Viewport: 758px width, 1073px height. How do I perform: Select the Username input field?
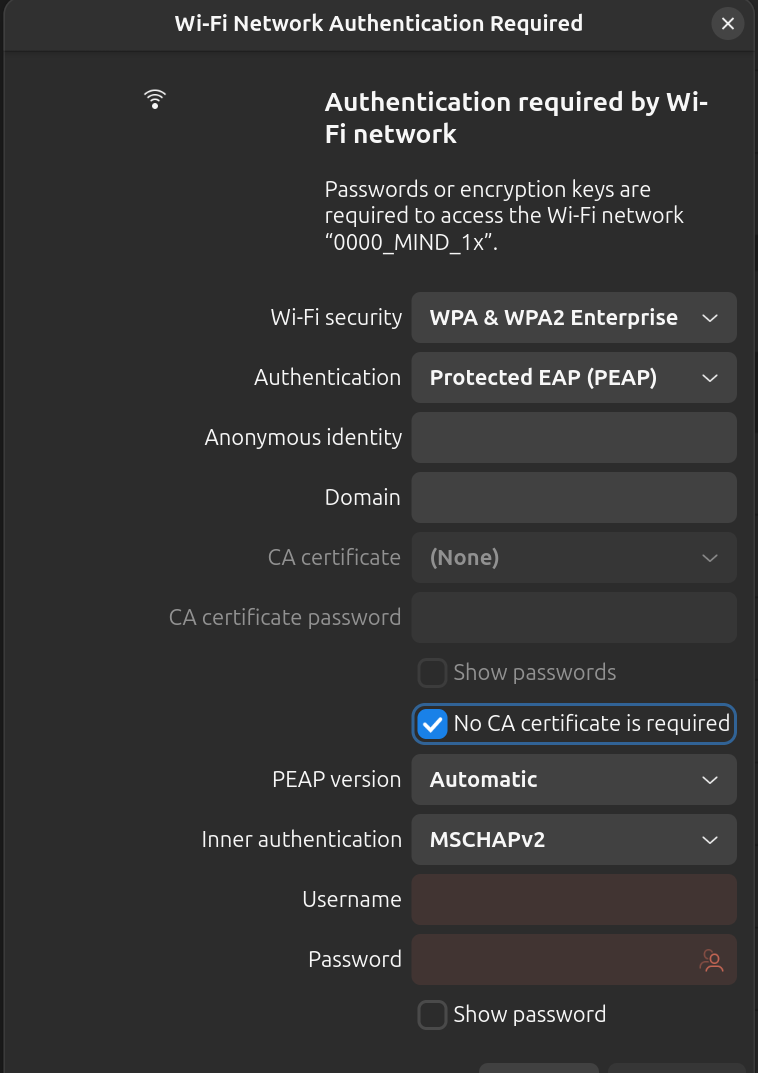point(574,900)
